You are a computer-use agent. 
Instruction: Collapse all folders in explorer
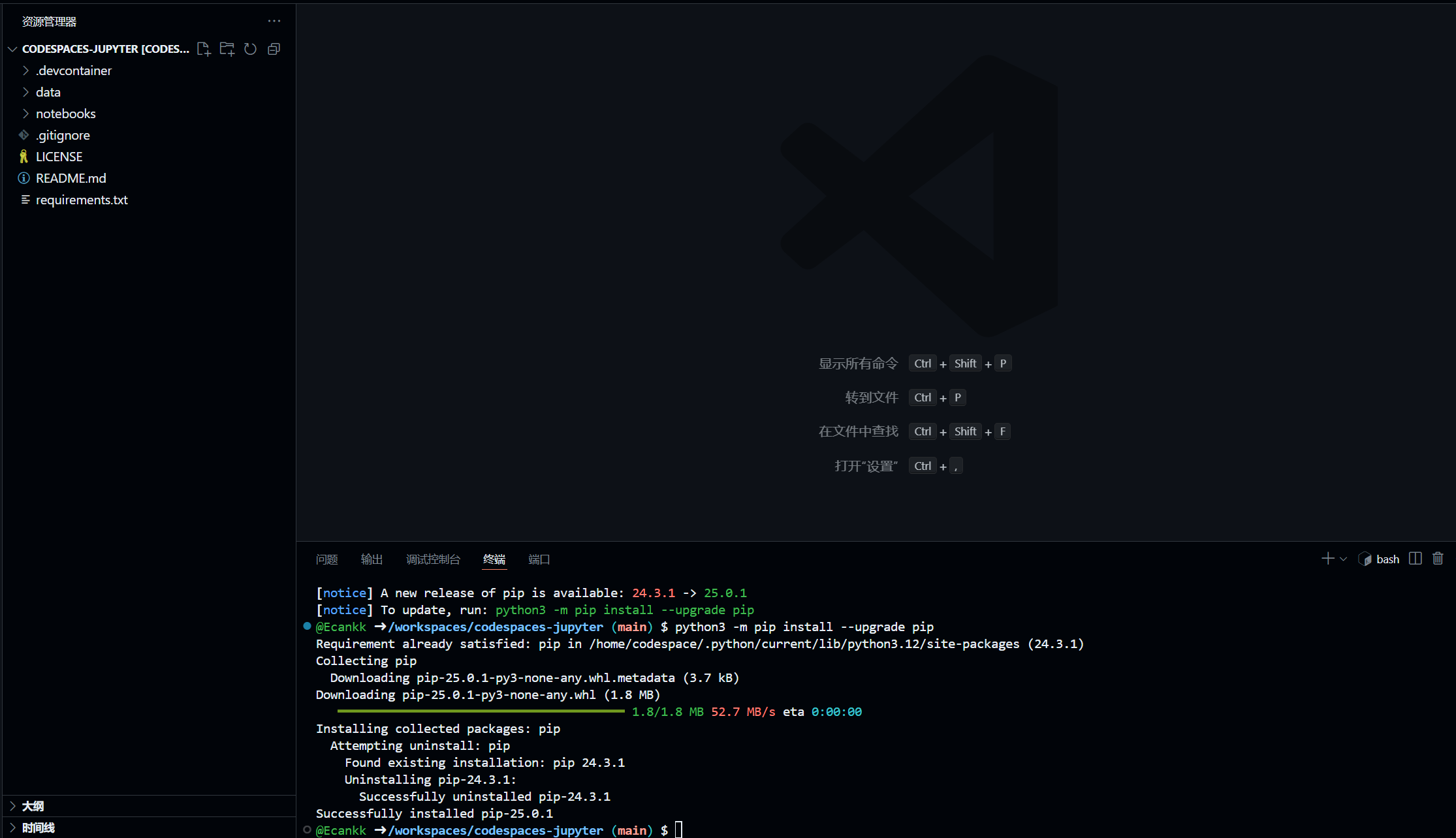(274, 49)
